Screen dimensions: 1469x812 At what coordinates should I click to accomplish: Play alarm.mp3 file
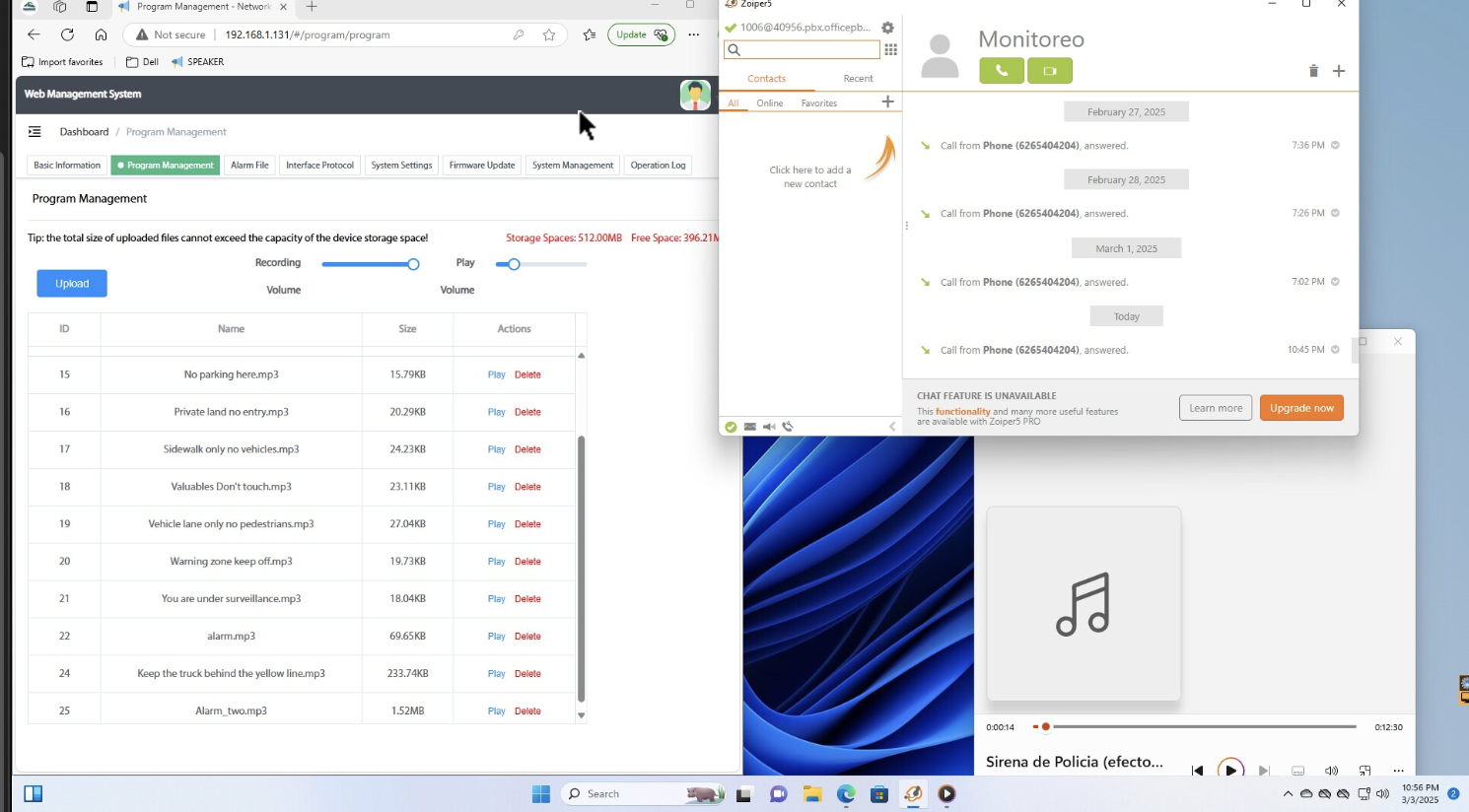pyautogui.click(x=496, y=637)
